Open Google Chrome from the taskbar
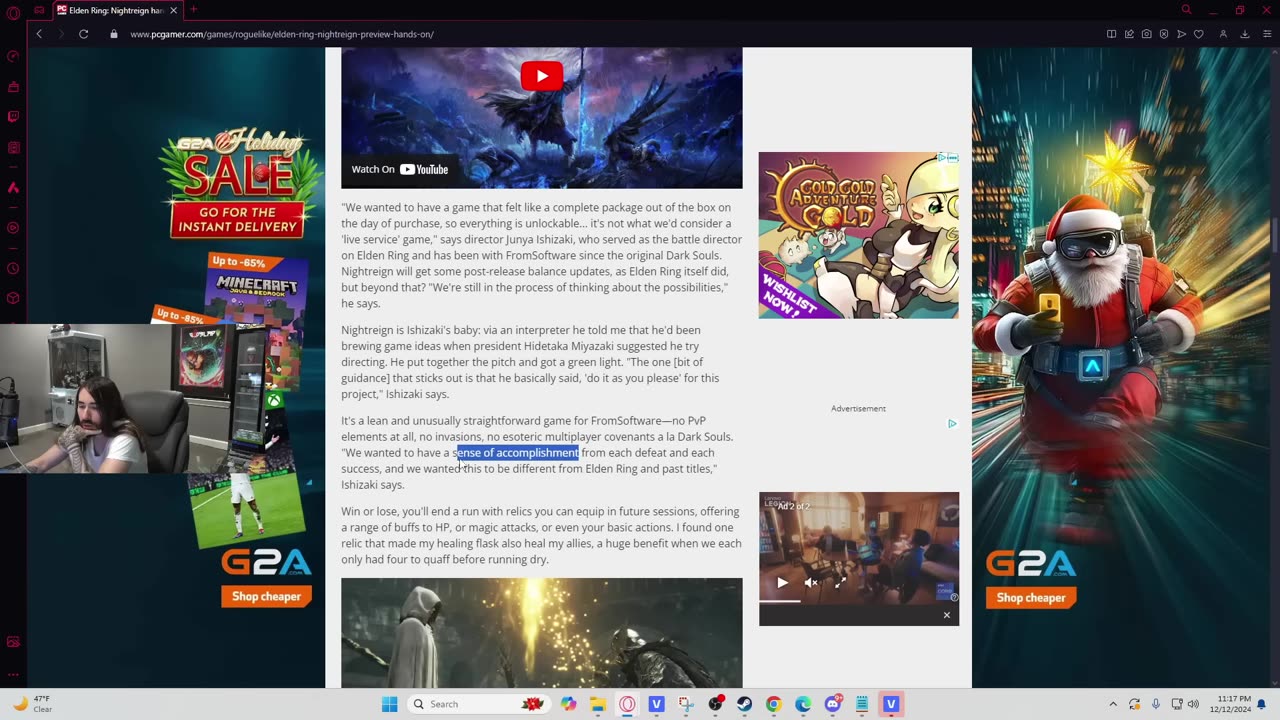This screenshot has height=720, width=1280. (773, 704)
